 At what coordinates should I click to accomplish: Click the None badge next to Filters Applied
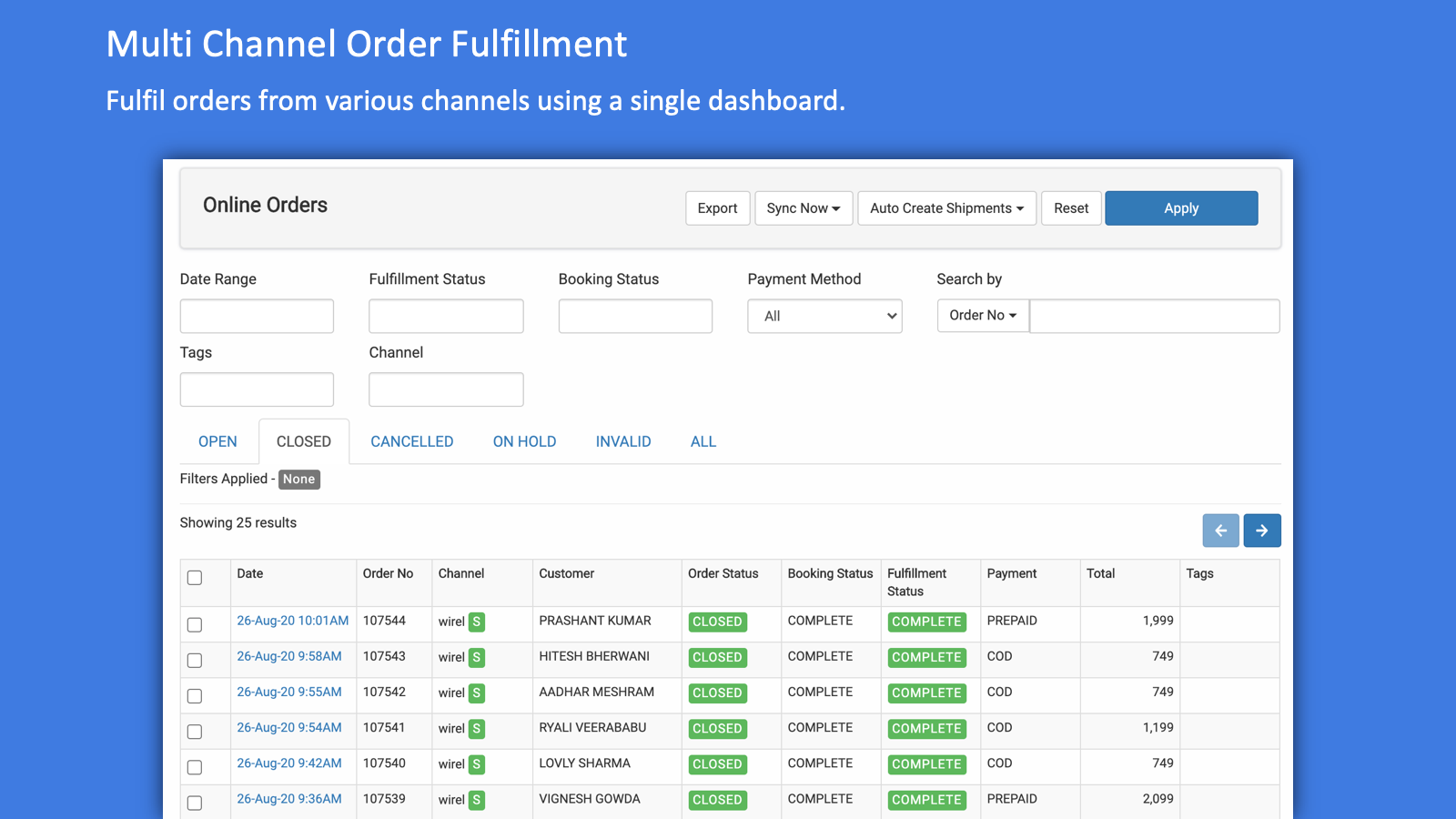point(298,479)
